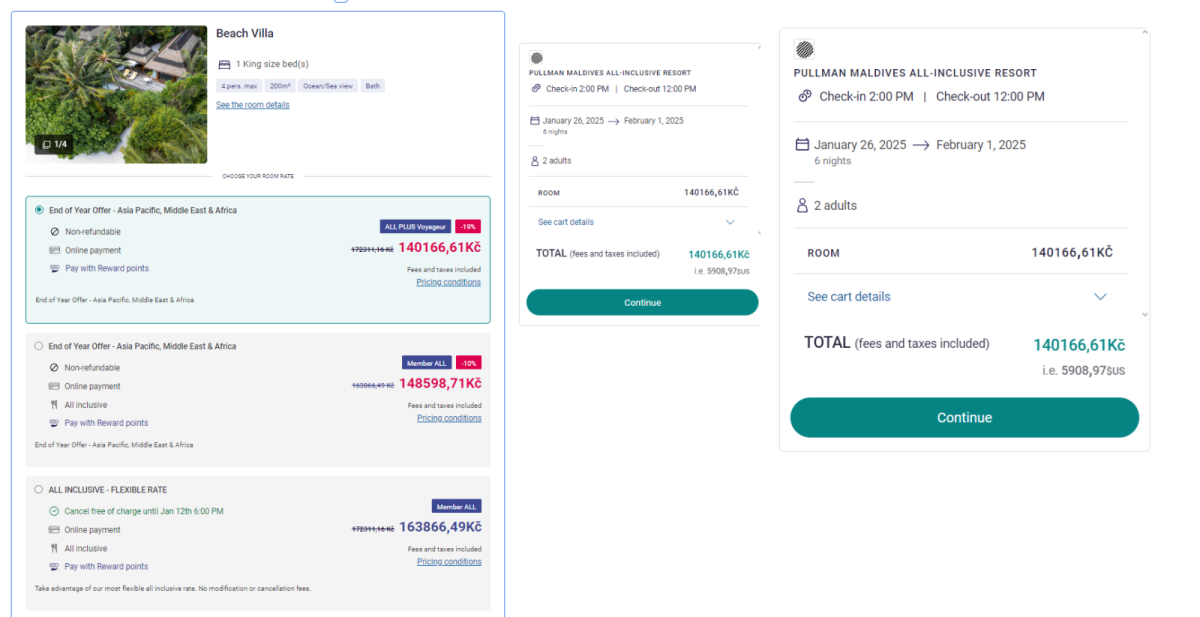This screenshot has width=1200, height=617.
Task: Click the green free cancellation check icon
Action: point(54,511)
